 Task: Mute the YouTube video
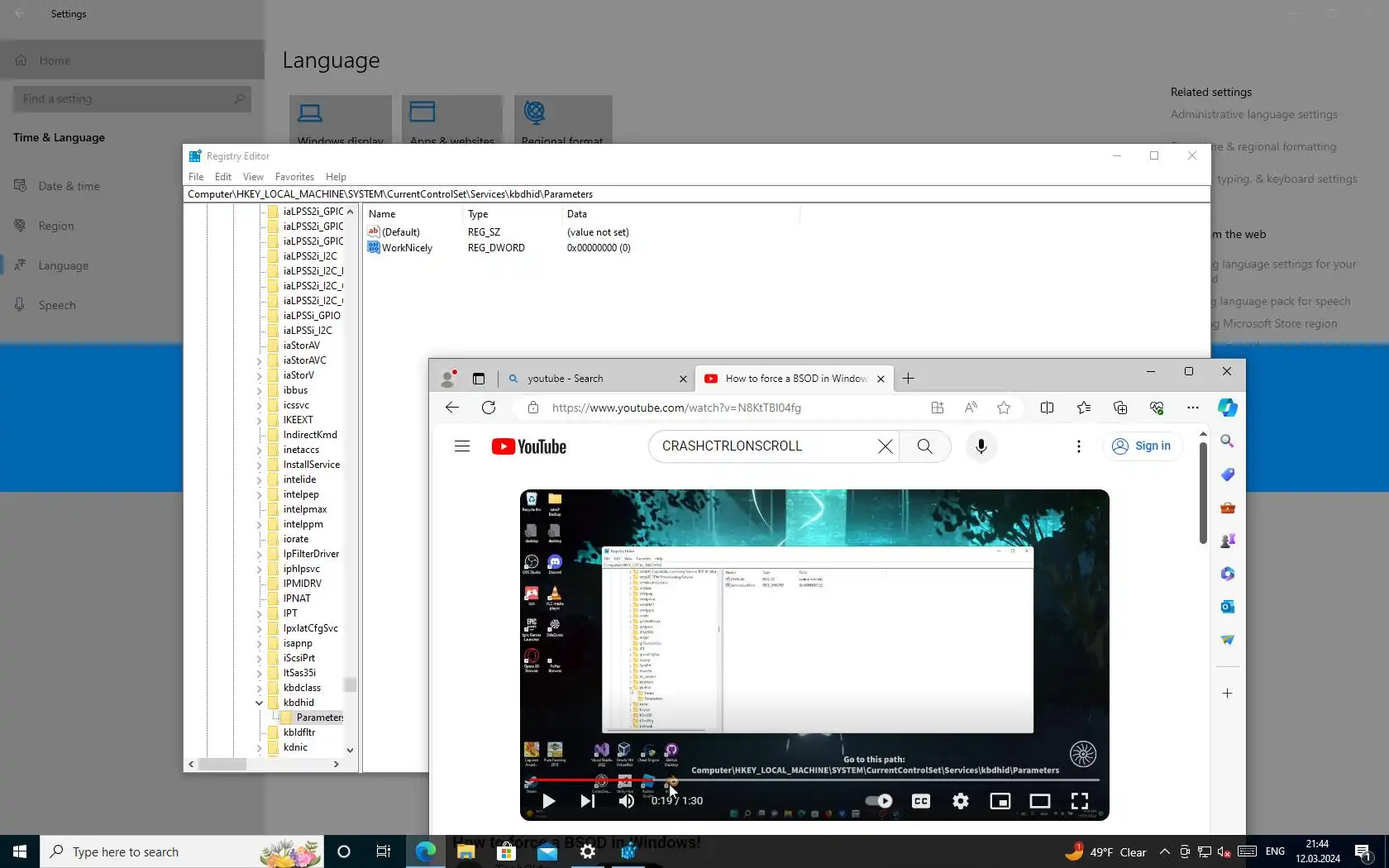pos(627,801)
